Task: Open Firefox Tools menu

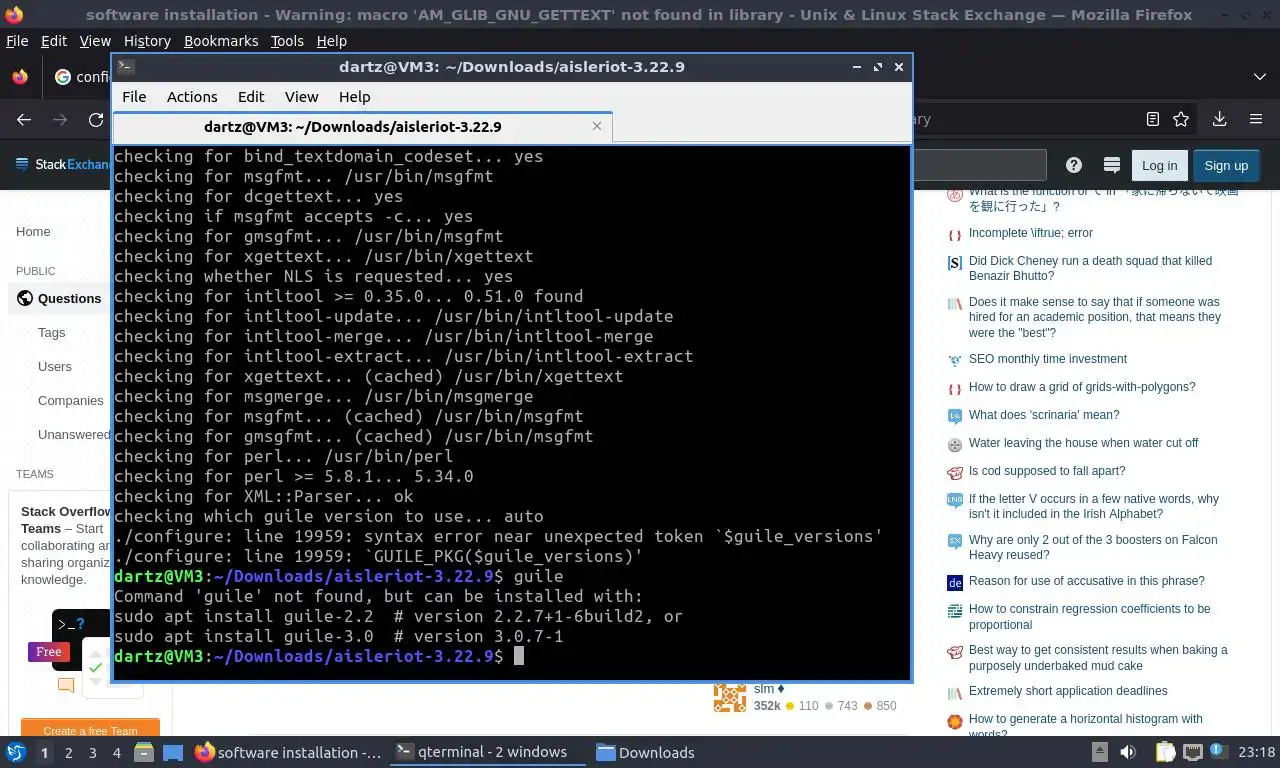Action: 287,41
